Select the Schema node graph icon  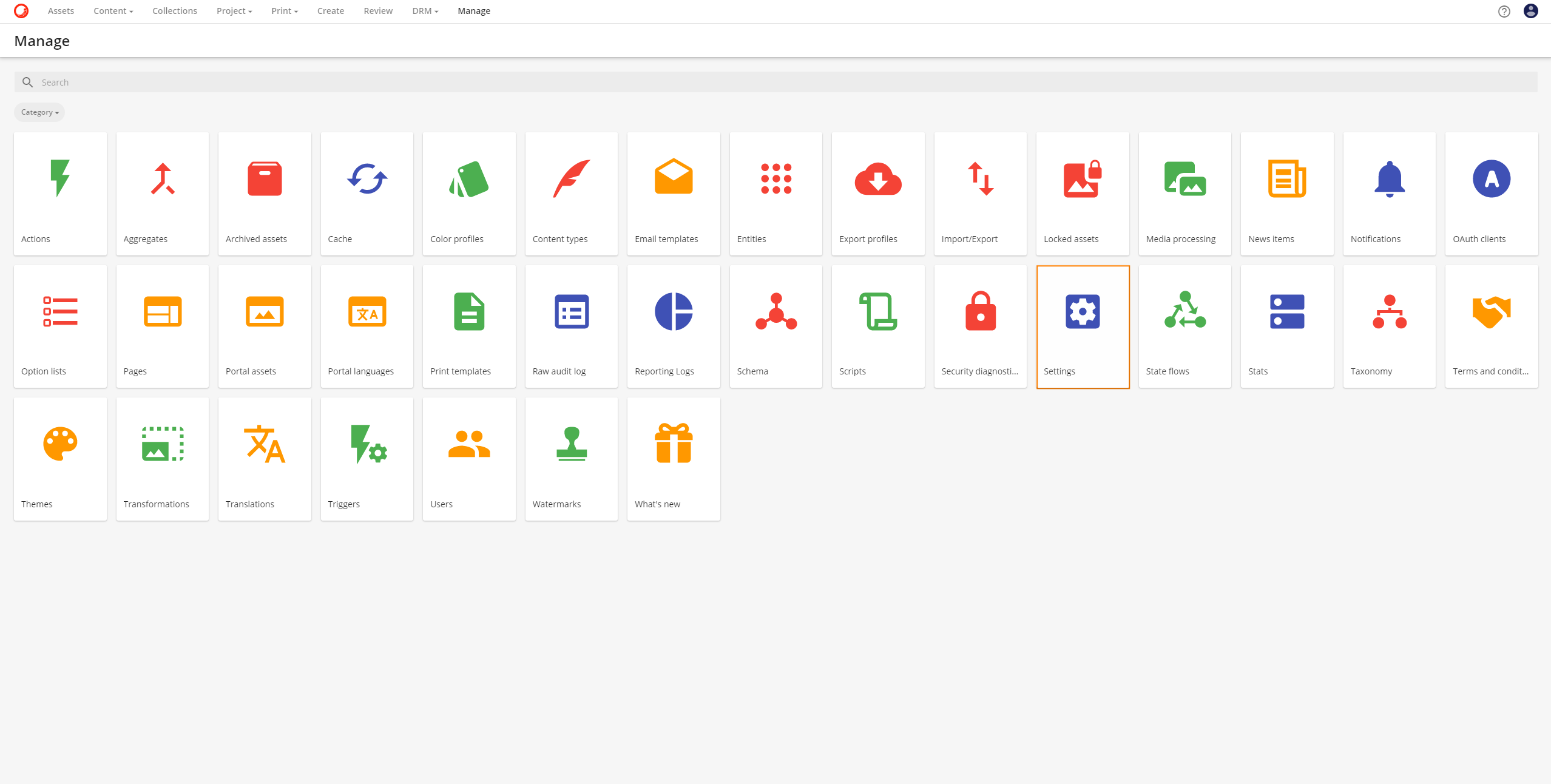coord(775,311)
